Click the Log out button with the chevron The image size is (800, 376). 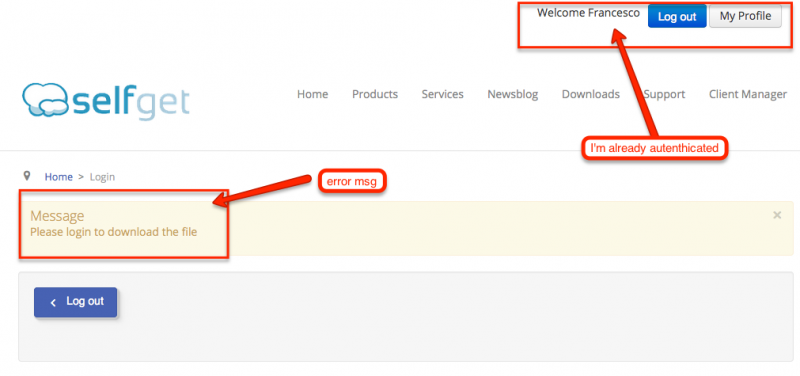coord(76,302)
